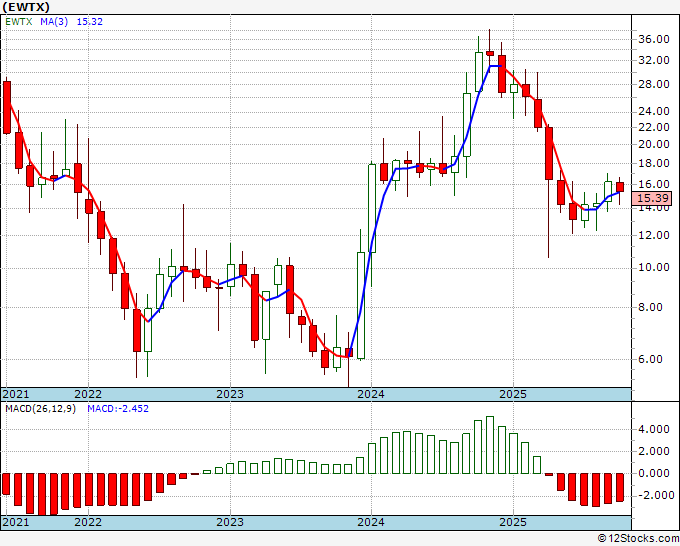This screenshot has width=680, height=546.
Task: Click 2025 on the price chart timeline
Action: tap(513, 394)
